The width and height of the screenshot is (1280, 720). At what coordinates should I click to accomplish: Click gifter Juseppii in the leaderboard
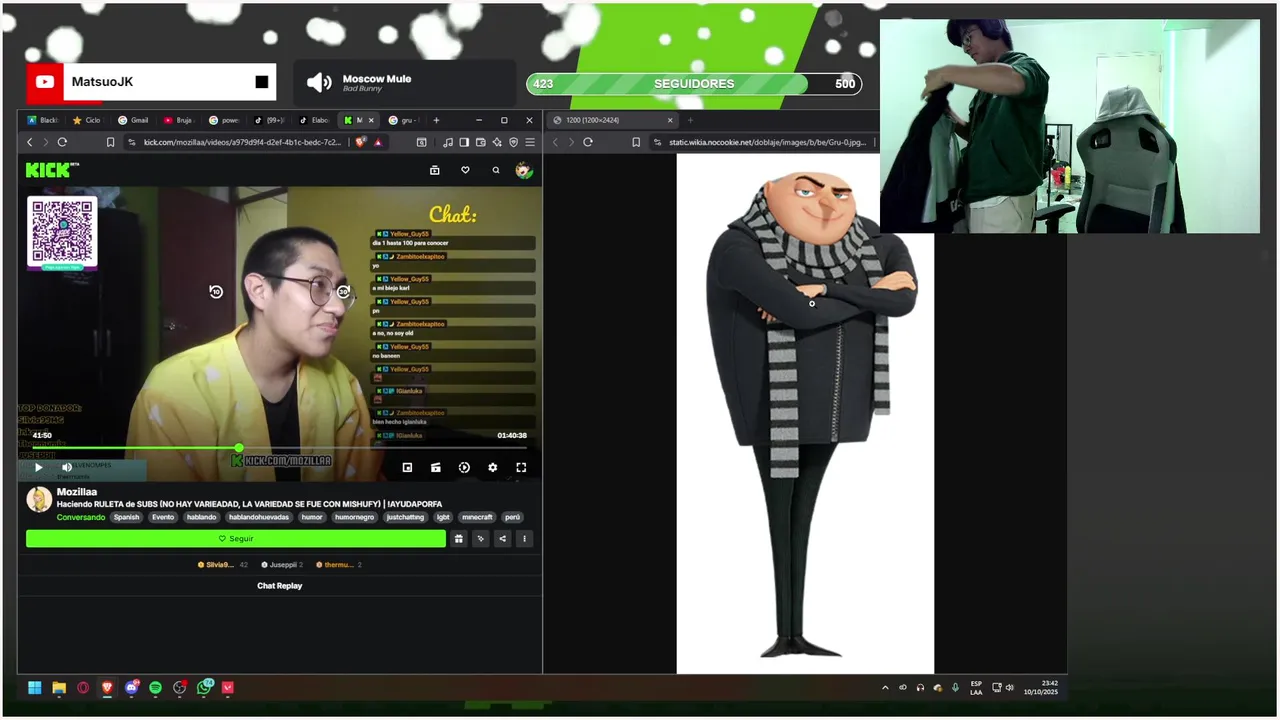click(x=282, y=565)
